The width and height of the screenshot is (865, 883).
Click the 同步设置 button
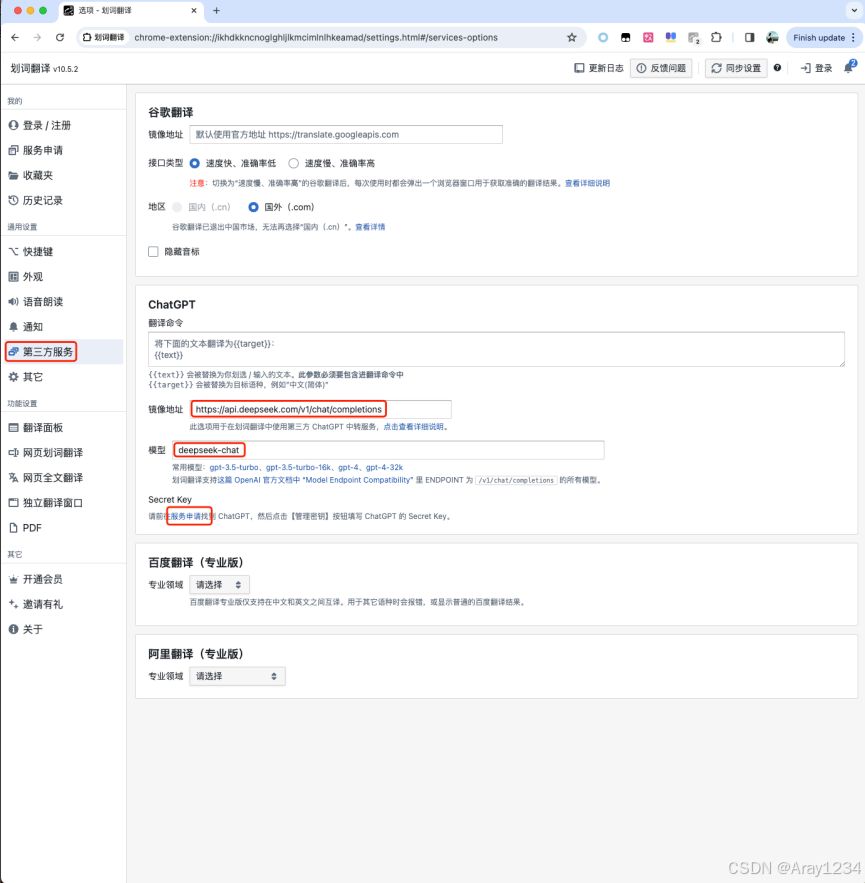click(x=736, y=68)
